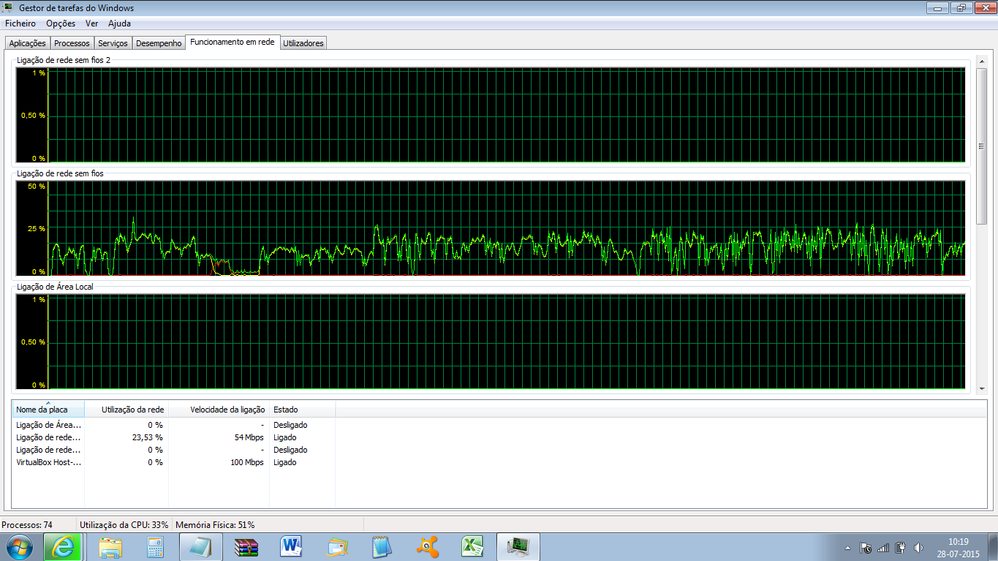Switch to the Desempenho tab
This screenshot has width=998, height=561.
(x=159, y=43)
